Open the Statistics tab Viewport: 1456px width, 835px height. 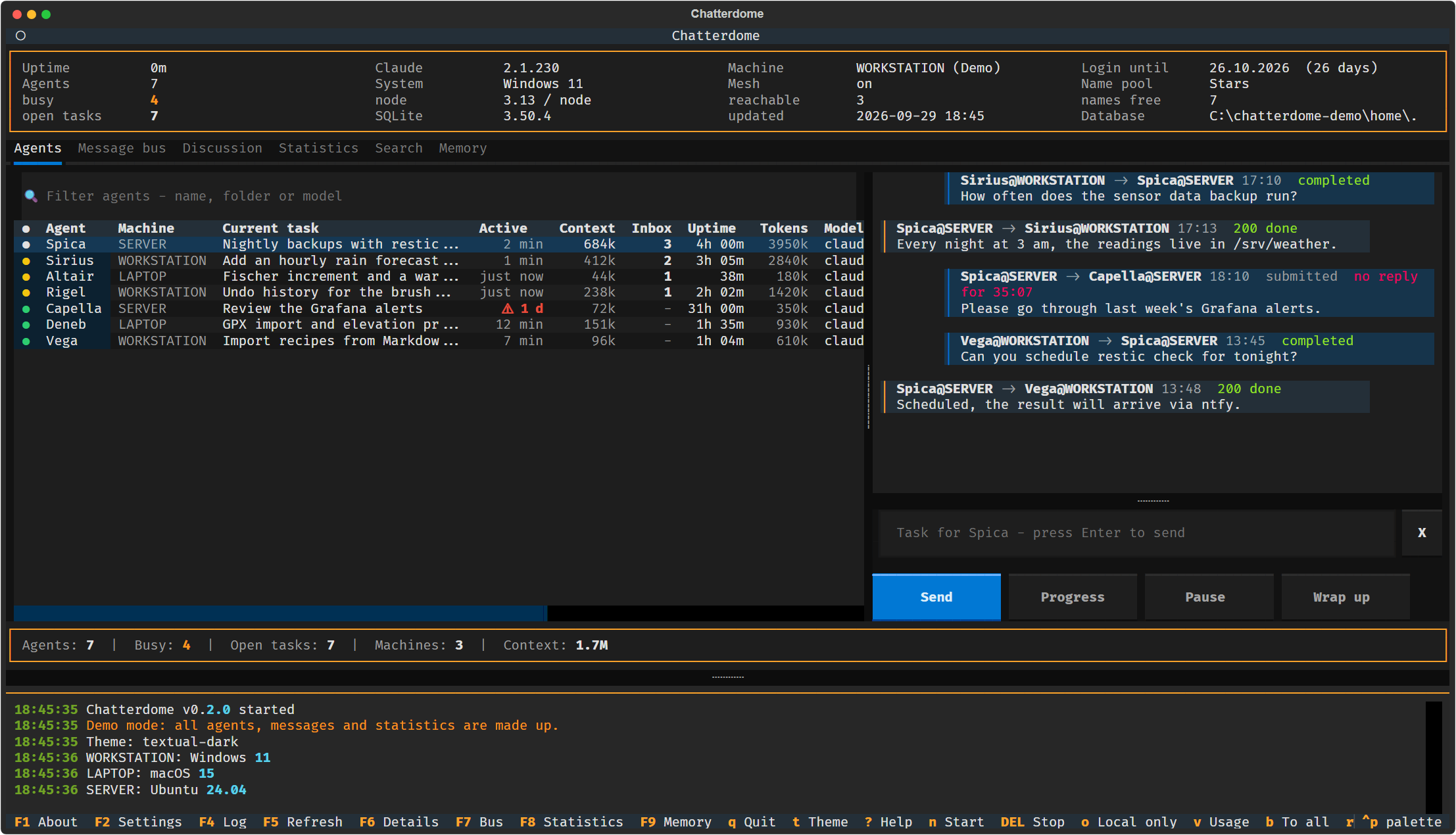tap(318, 149)
